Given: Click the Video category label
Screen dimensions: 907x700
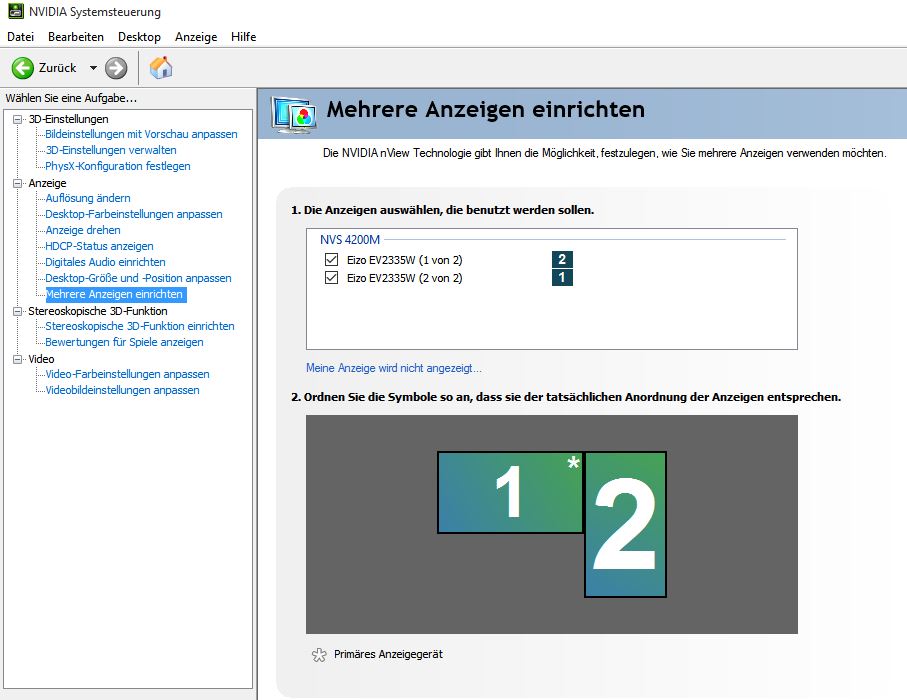Looking at the screenshot, I should 41,359.
